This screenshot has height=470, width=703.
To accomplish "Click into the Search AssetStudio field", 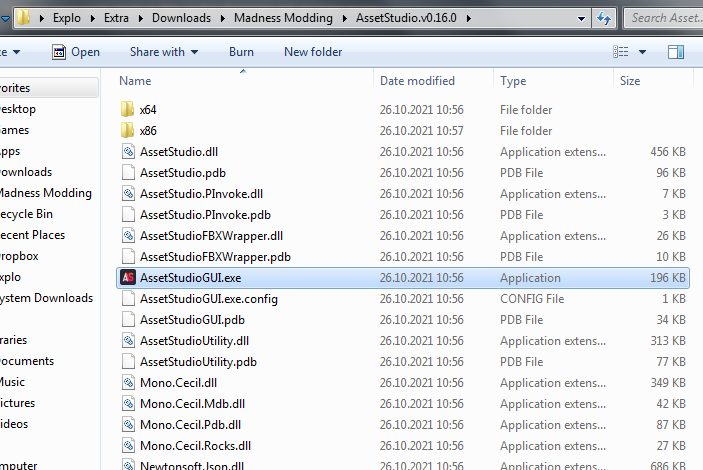I will pos(663,18).
